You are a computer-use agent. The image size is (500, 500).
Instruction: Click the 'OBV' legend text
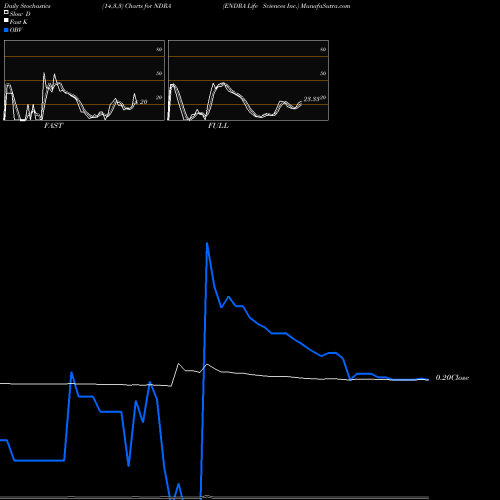tap(16, 30)
